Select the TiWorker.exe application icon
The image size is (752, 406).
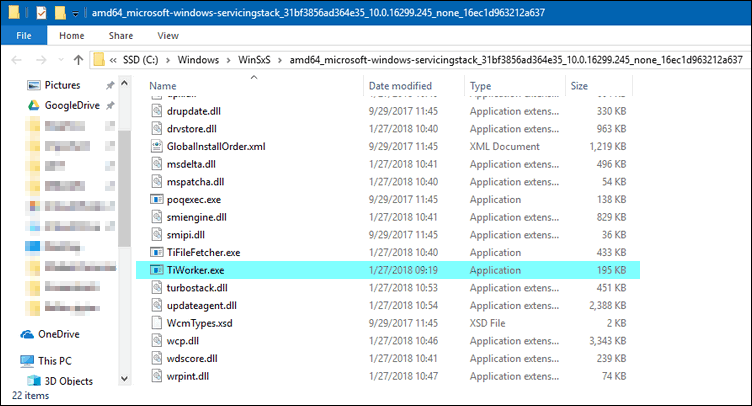[157, 270]
